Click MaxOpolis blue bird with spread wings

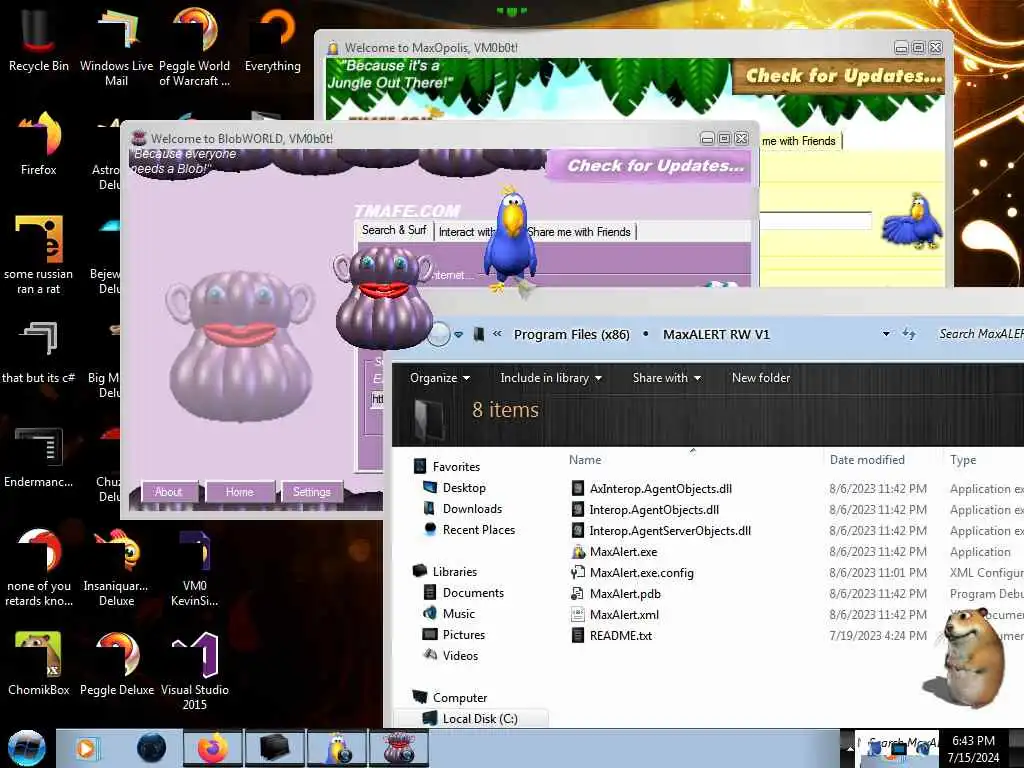(x=913, y=222)
